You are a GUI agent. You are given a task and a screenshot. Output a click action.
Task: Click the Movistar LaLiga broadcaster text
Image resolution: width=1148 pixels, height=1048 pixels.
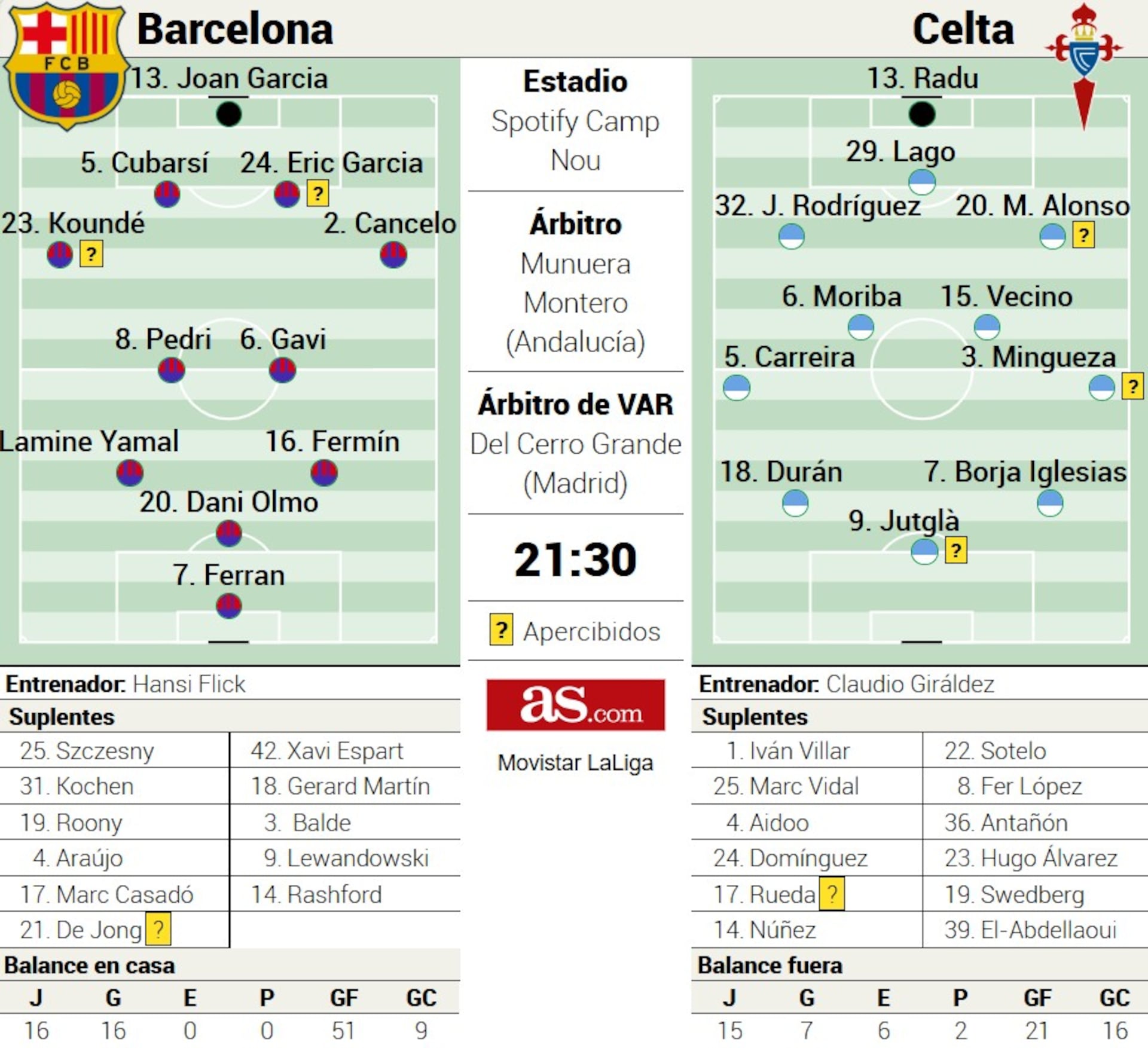575,763
